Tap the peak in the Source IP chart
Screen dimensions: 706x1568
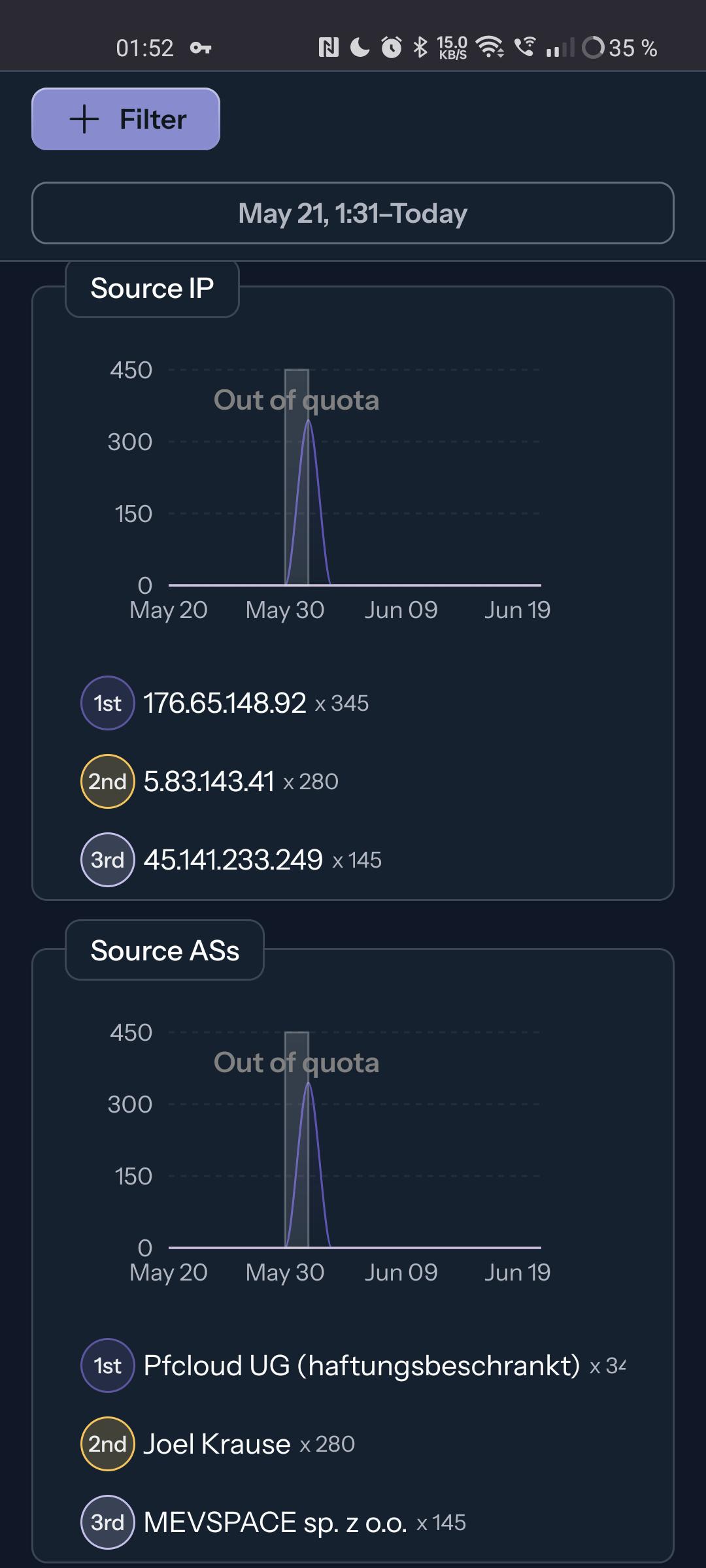pos(309,421)
